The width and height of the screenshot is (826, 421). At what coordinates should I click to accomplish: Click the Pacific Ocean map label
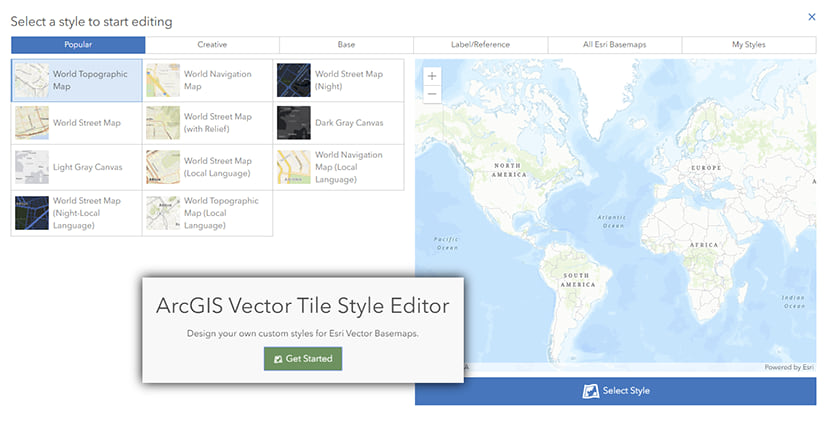pyautogui.click(x=446, y=243)
